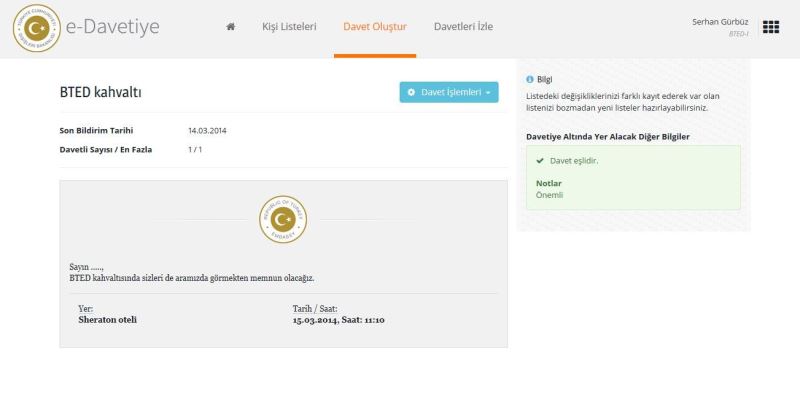The width and height of the screenshot is (800, 397).
Task: Click the Davetli Sayısı value 1 / 1
Action: [x=195, y=150]
